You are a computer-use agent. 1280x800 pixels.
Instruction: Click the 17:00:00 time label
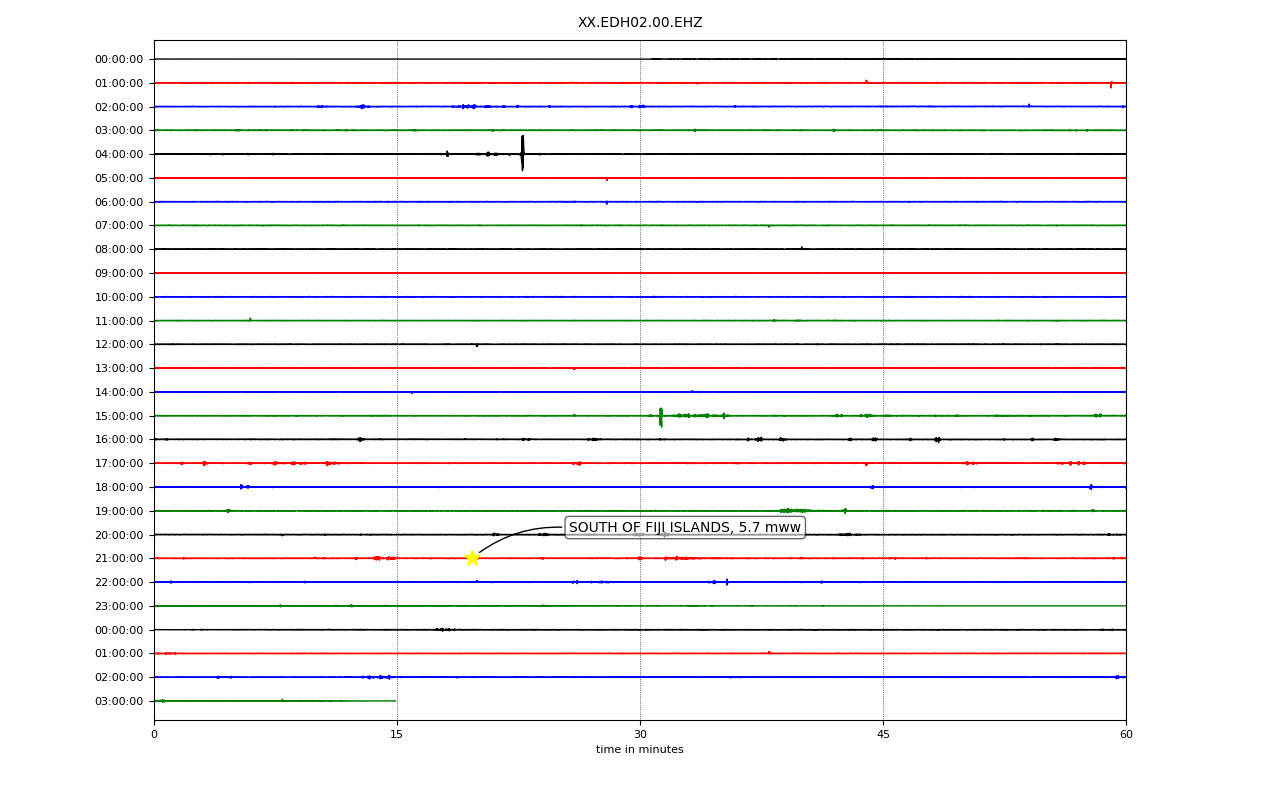pyautogui.click(x=119, y=463)
